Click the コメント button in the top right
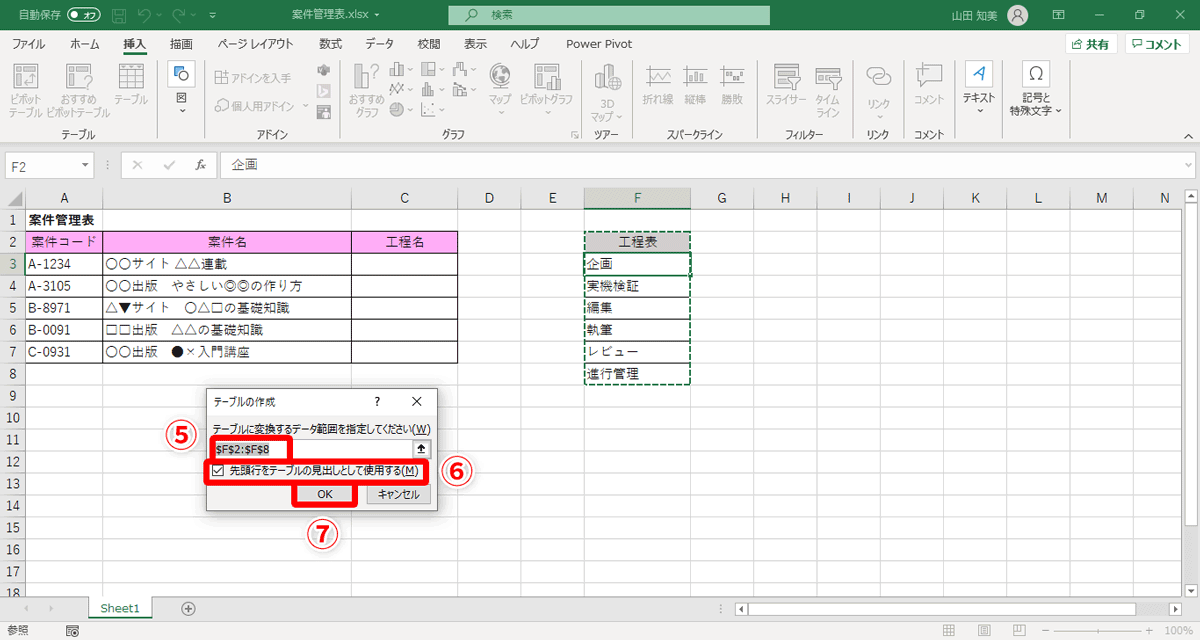This screenshot has width=1200, height=640. (1157, 44)
